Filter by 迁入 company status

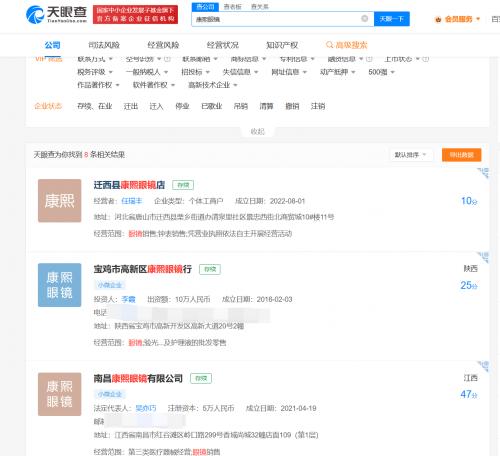(156, 106)
